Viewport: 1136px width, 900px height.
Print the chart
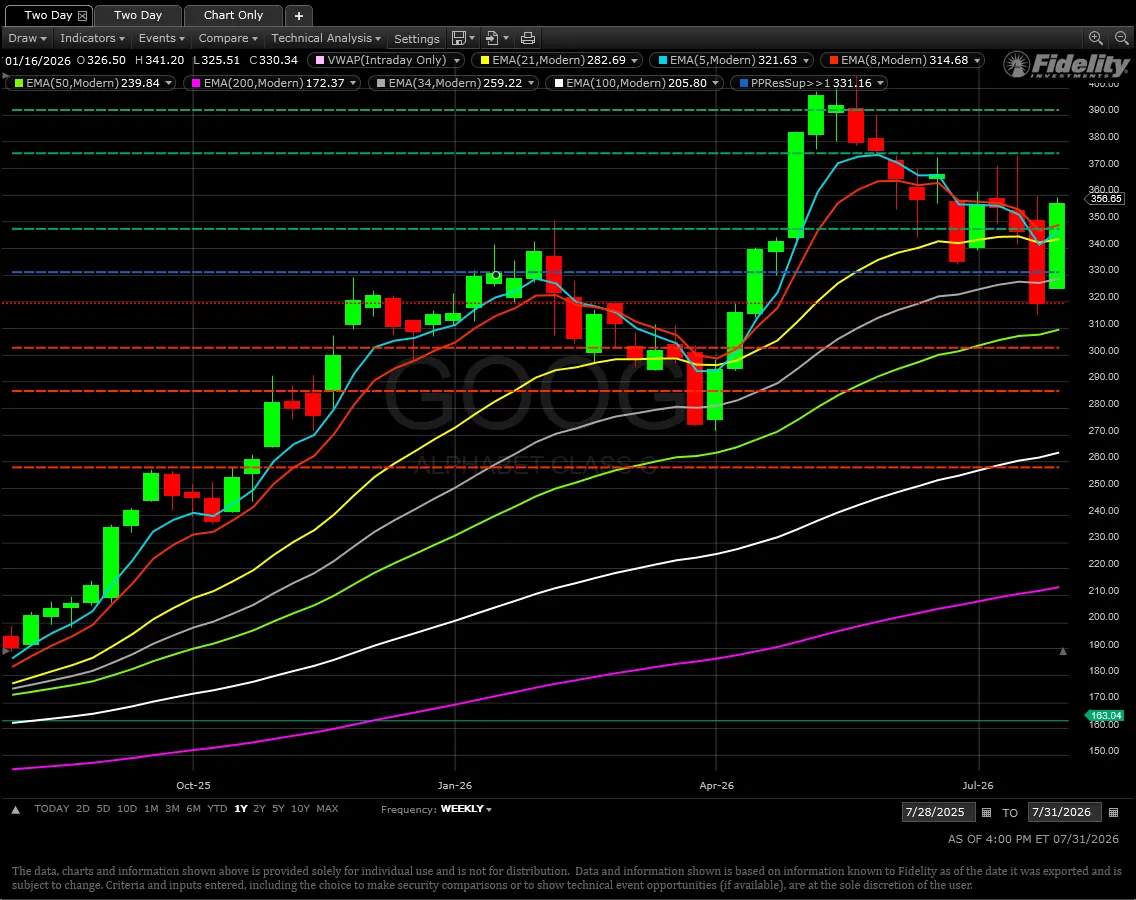click(x=528, y=38)
